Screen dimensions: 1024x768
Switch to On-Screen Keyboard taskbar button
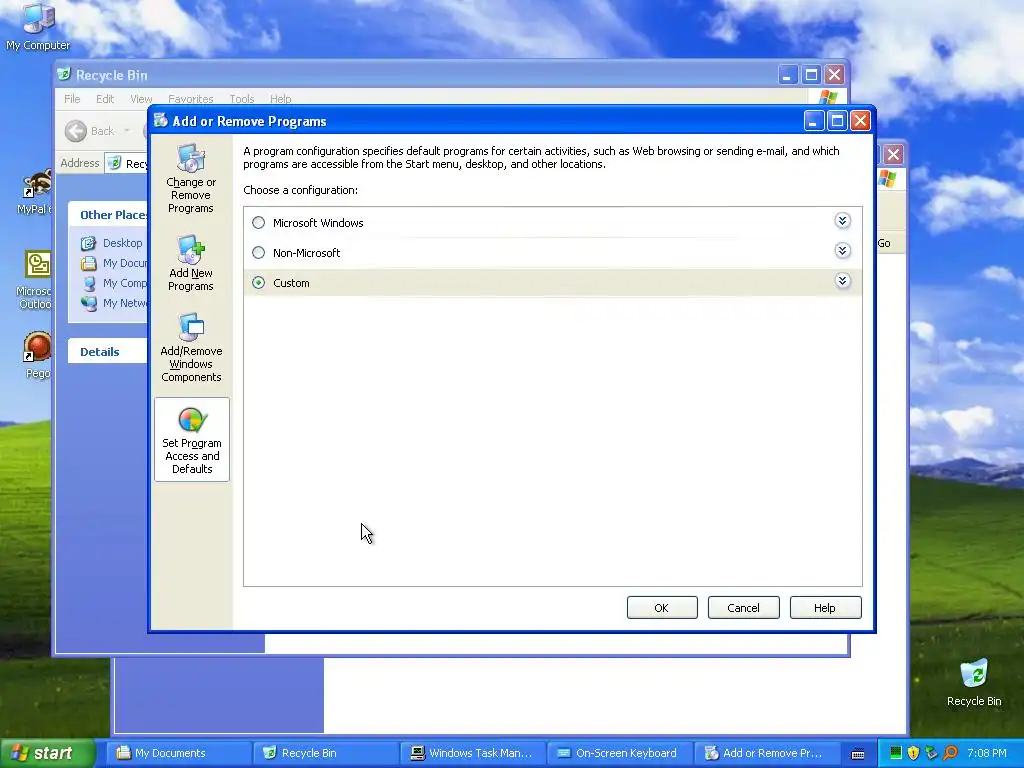click(619, 753)
